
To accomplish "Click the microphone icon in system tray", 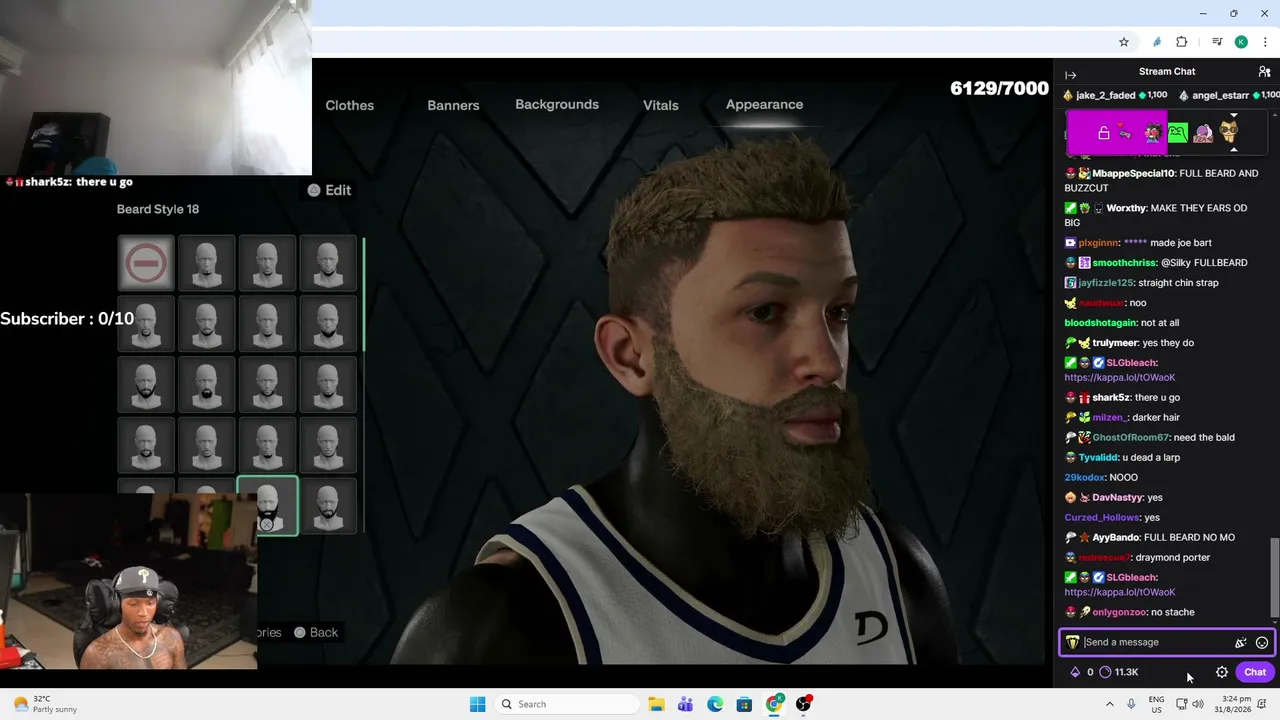I will point(1131,704).
